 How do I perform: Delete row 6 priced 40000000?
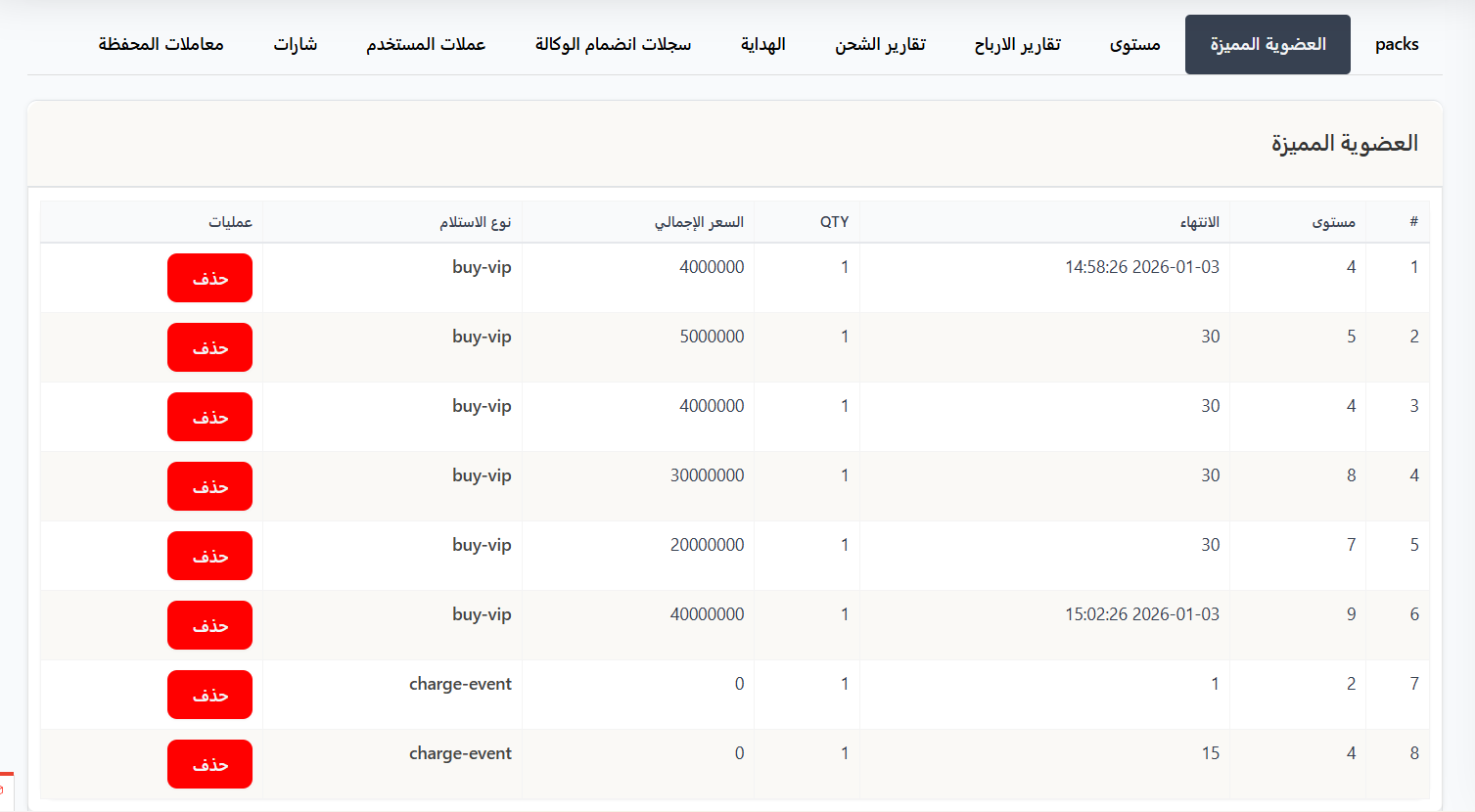click(x=209, y=625)
